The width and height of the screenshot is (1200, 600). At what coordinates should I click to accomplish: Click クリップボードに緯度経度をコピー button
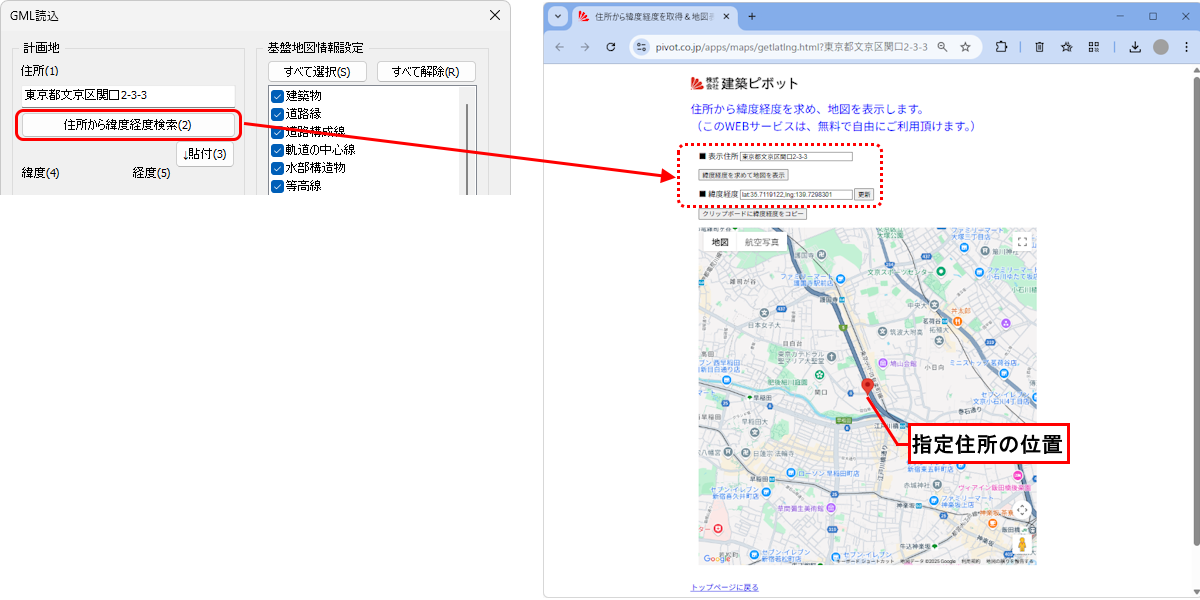(752, 214)
